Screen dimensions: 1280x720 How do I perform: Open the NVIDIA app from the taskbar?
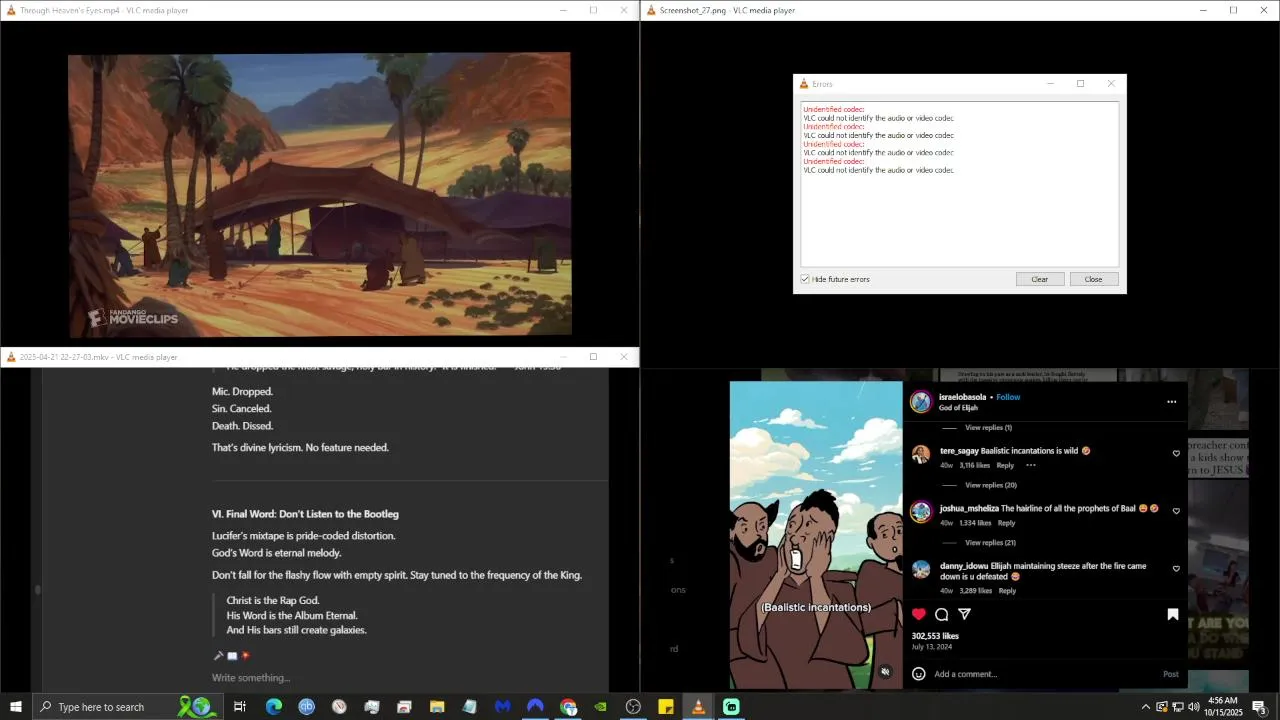point(601,707)
